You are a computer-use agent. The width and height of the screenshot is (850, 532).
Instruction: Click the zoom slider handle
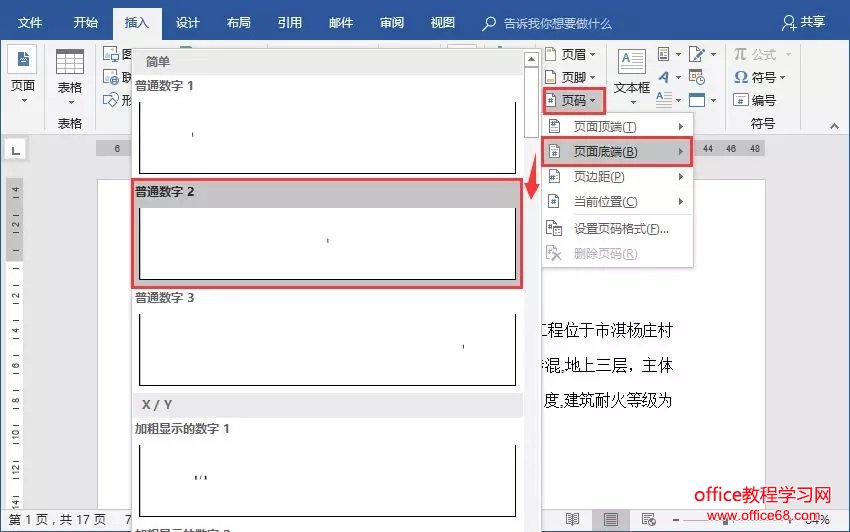(x=725, y=521)
